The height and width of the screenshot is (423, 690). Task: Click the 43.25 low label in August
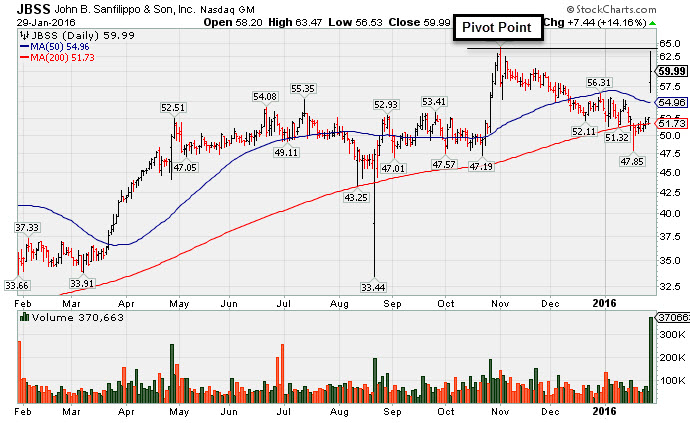pos(356,198)
